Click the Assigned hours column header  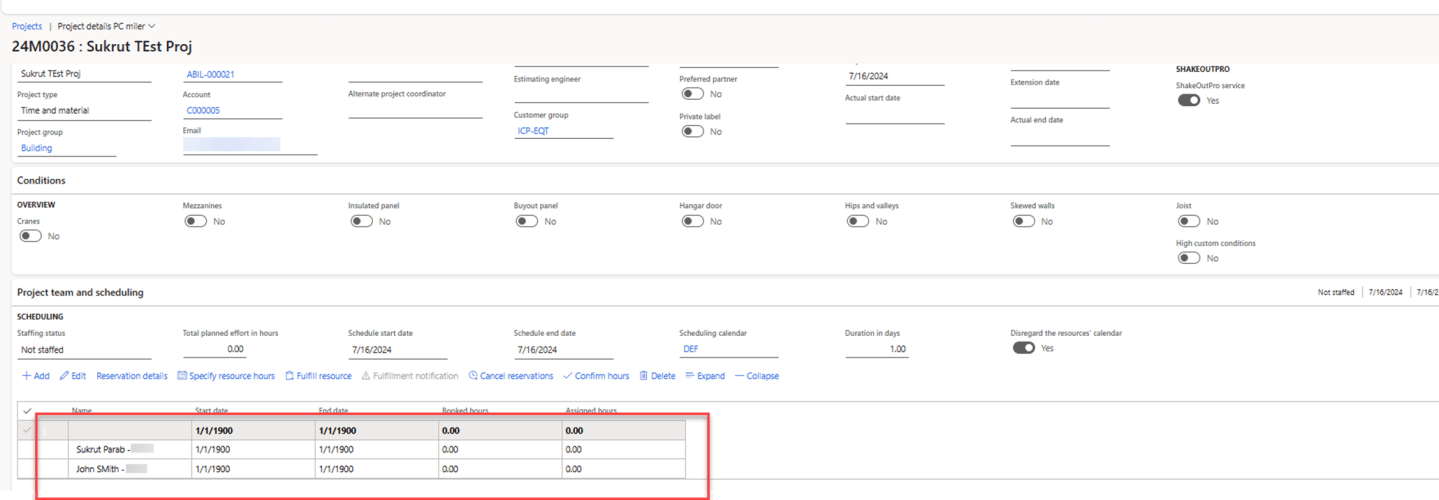591,411
